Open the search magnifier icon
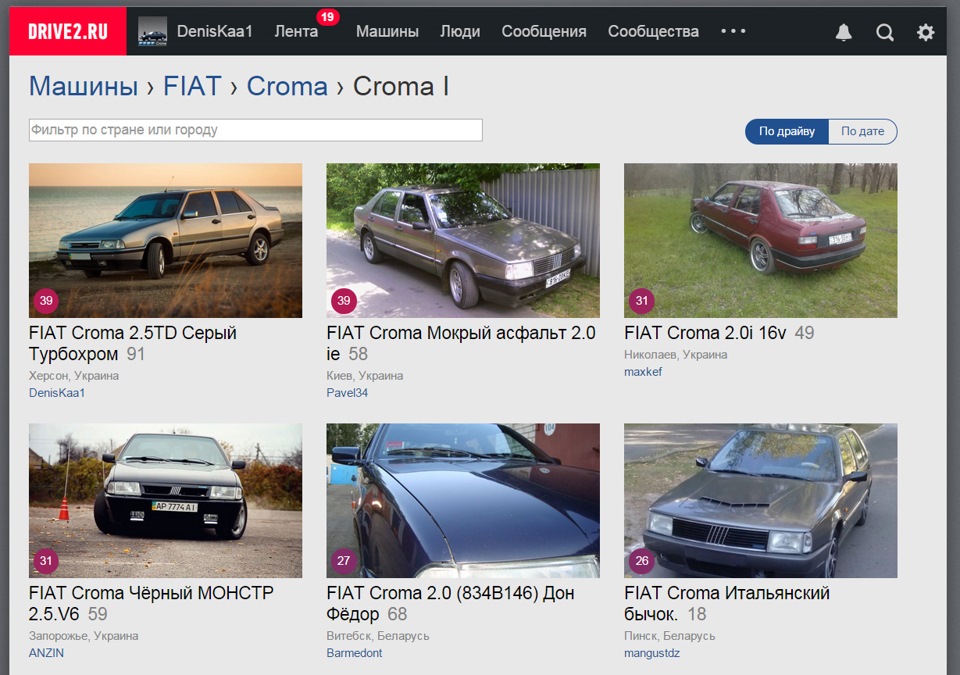The image size is (960, 675). tap(885, 32)
